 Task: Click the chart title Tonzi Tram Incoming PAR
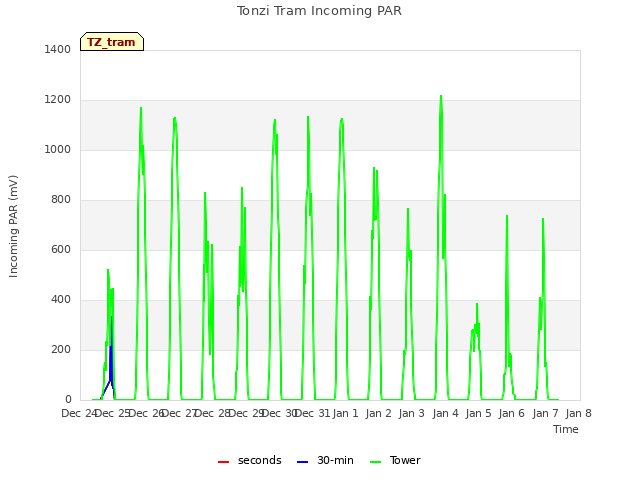coord(319,11)
